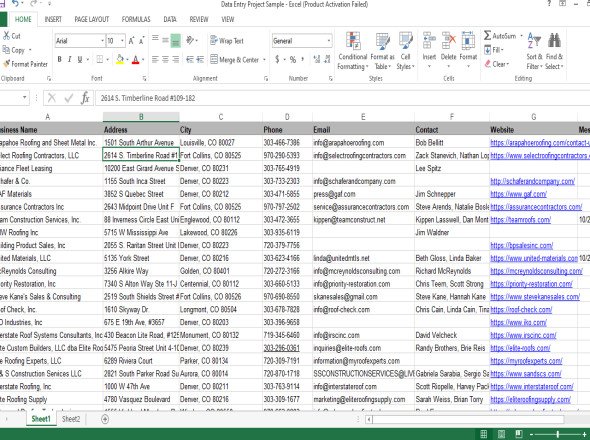The height and width of the screenshot is (440, 590).
Task: Switch to the INSERT ribbon tab
Action: tap(53, 20)
